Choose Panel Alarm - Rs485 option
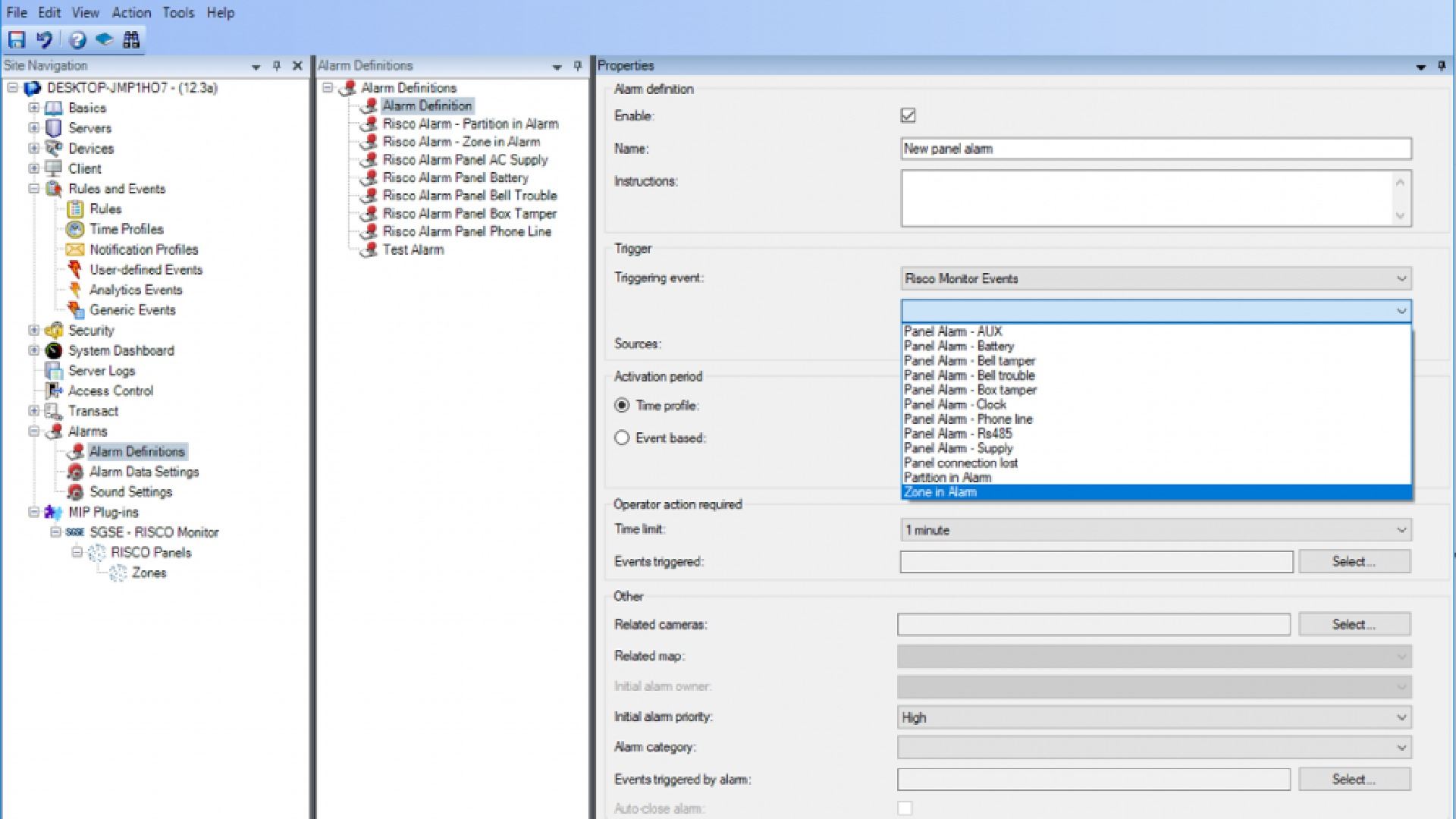 click(1156, 434)
